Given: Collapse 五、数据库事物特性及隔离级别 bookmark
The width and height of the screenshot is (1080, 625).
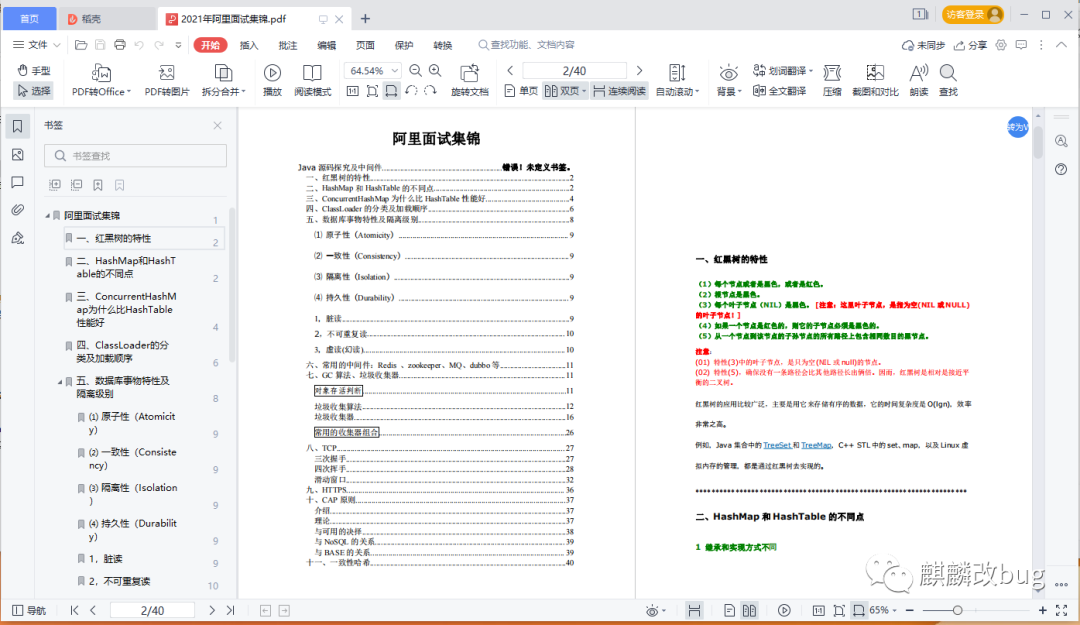Looking at the screenshot, I should [x=60, y=381].
